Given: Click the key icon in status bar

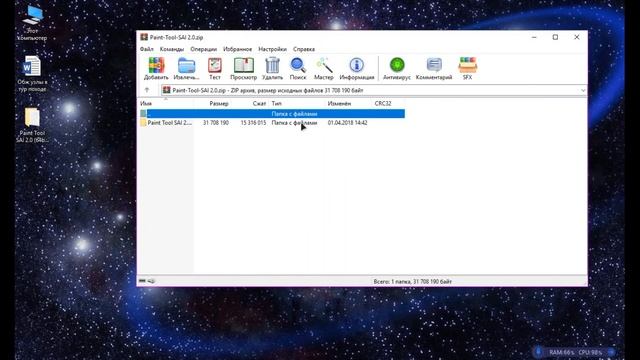Looking at the screenshot, I should pos(151,281).
